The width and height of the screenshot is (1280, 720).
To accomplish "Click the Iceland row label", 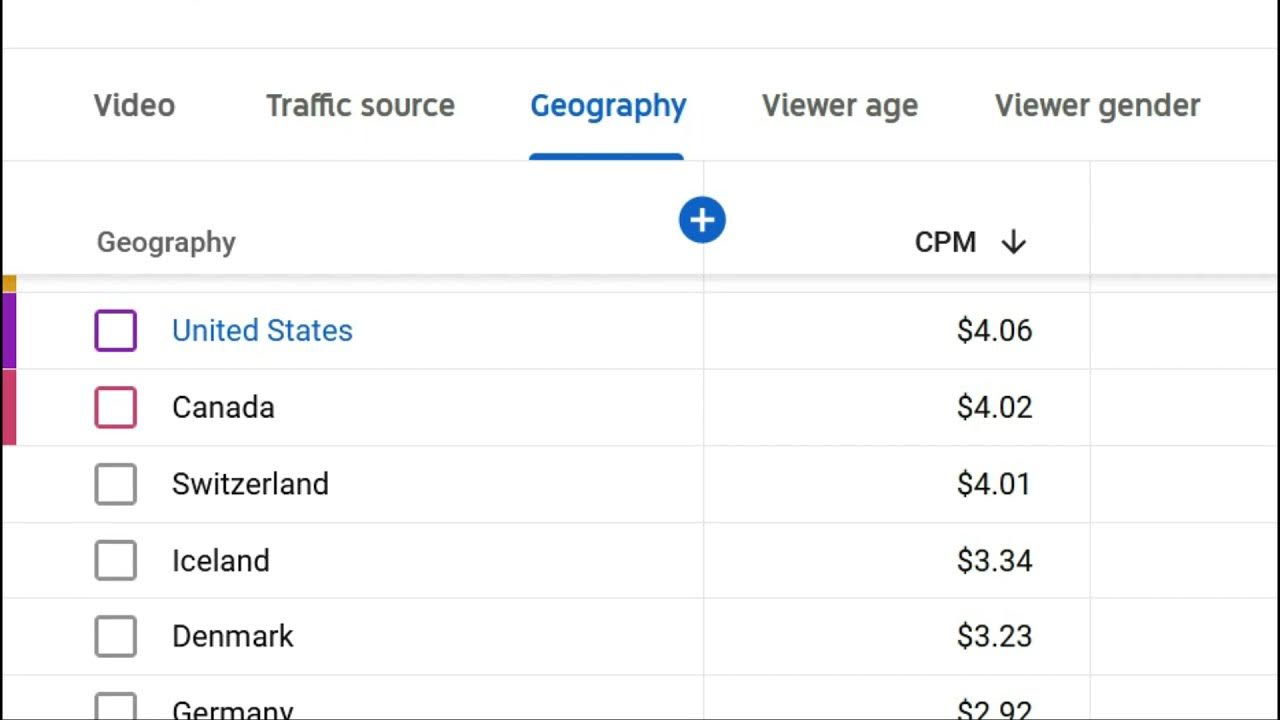I will (221, 561).
